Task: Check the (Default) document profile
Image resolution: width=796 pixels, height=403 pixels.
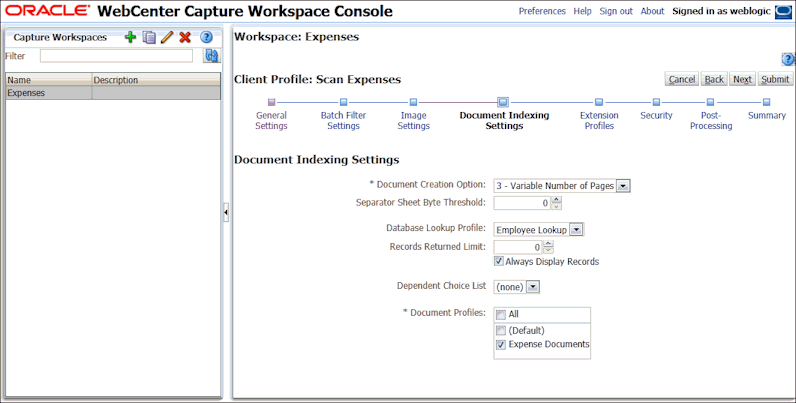Action: point(501,331)
